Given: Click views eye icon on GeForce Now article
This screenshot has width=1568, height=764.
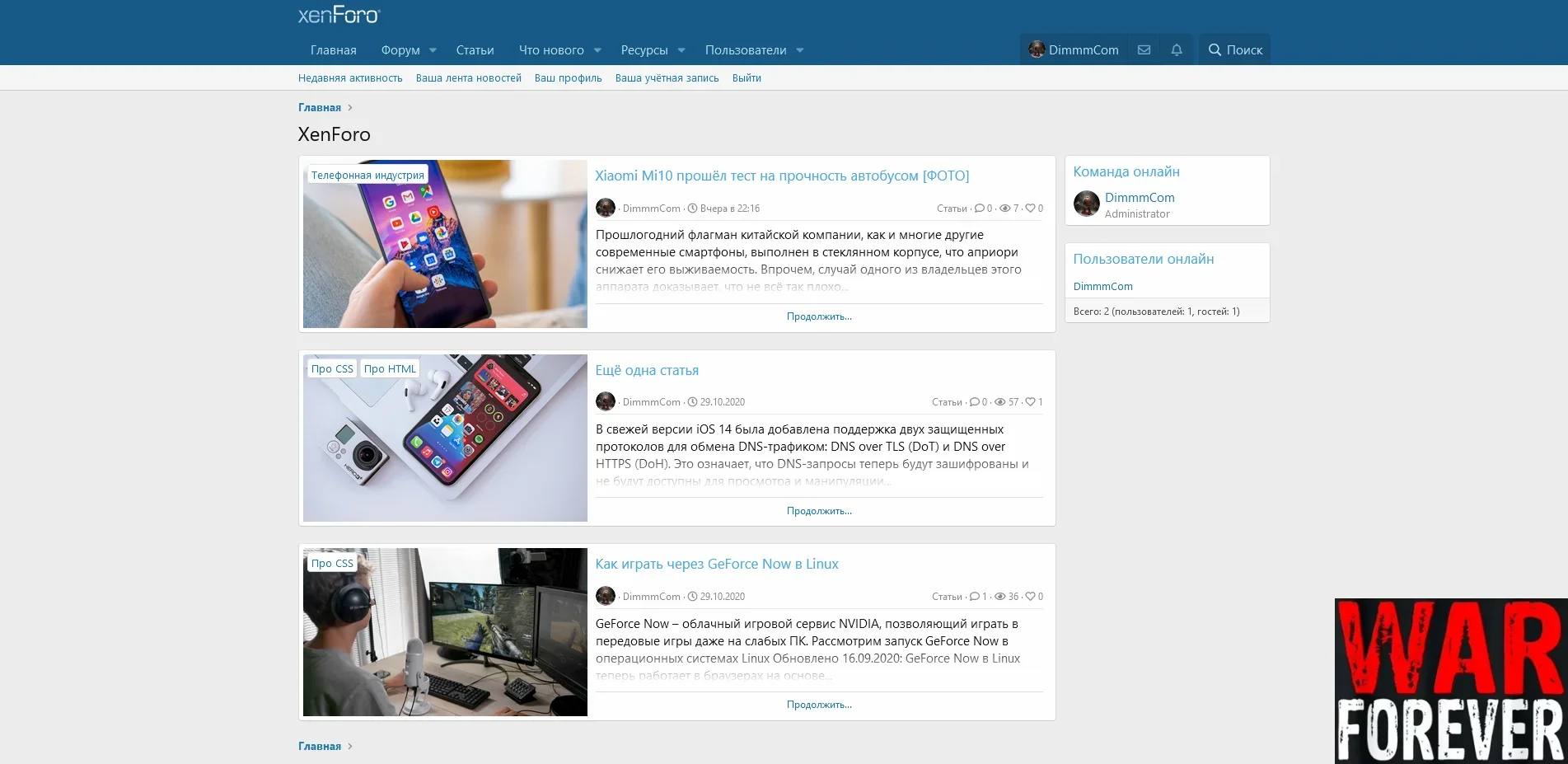Looking at the screenshot, I should point(999,597).
